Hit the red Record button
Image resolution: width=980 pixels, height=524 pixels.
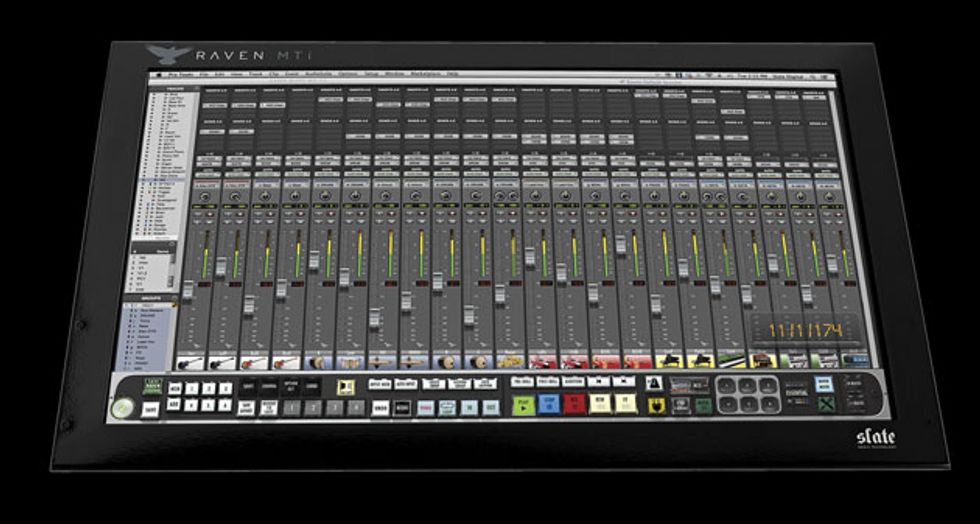point(575,405)
